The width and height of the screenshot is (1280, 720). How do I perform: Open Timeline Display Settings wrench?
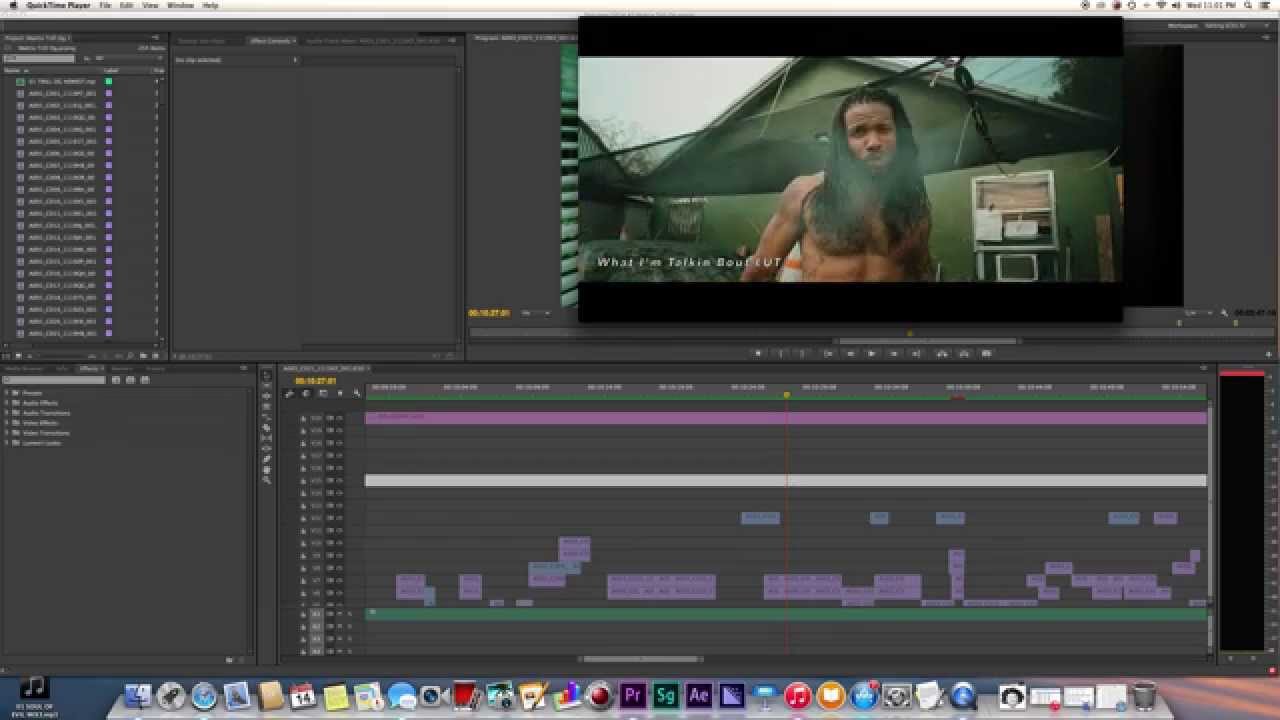pos(357,393)
